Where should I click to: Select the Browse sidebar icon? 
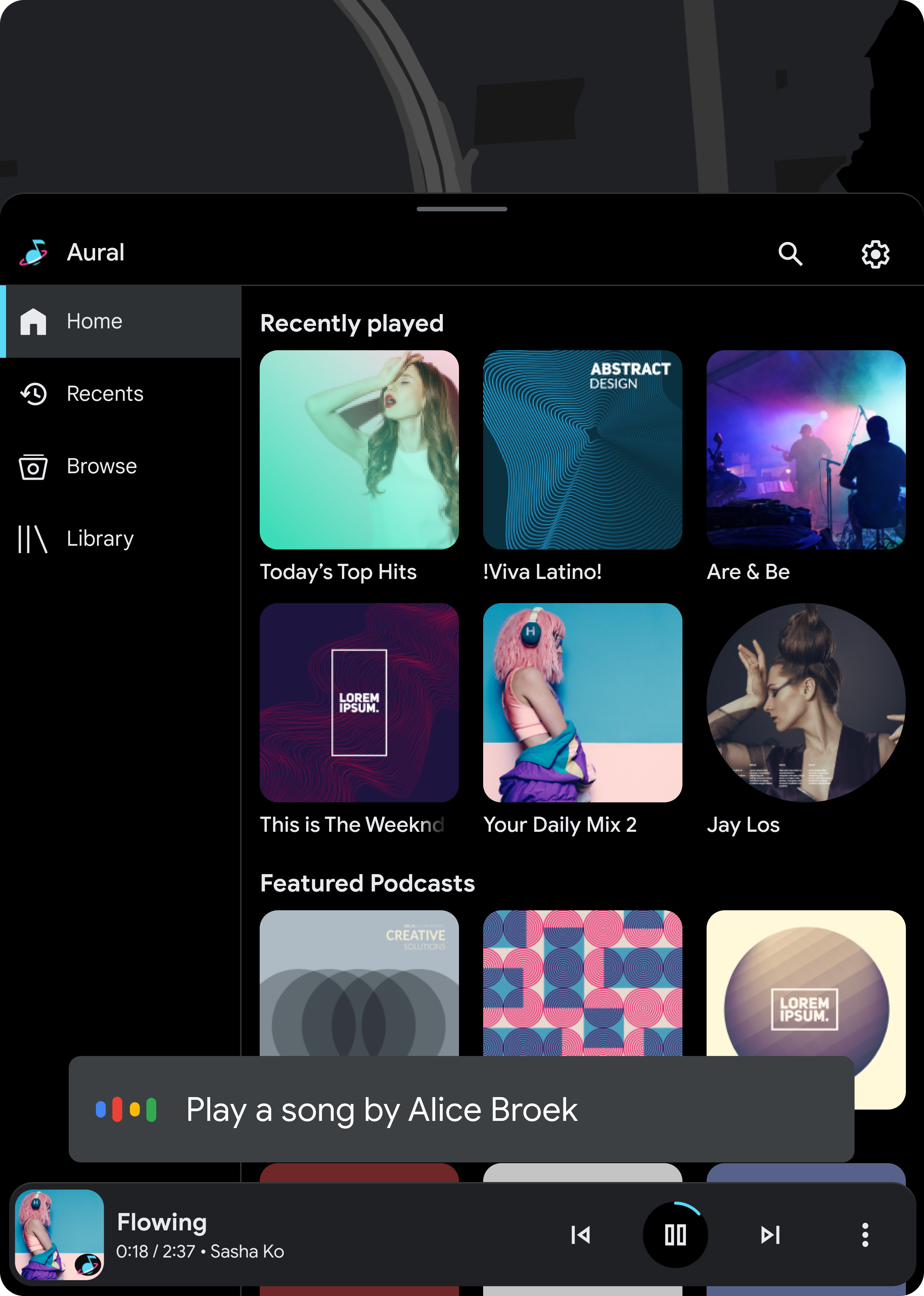(x=33, y=465)
